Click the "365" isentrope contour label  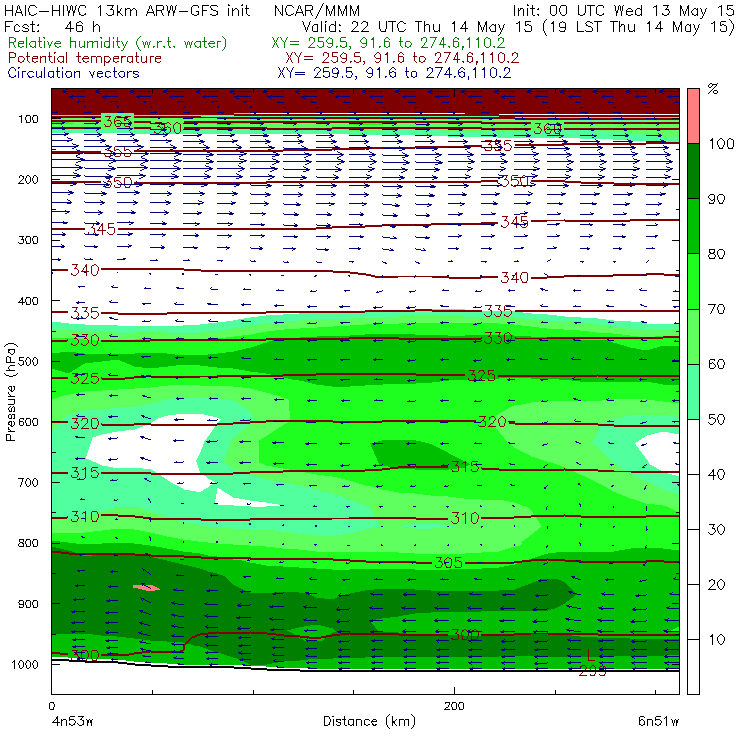tap(118, 122)
